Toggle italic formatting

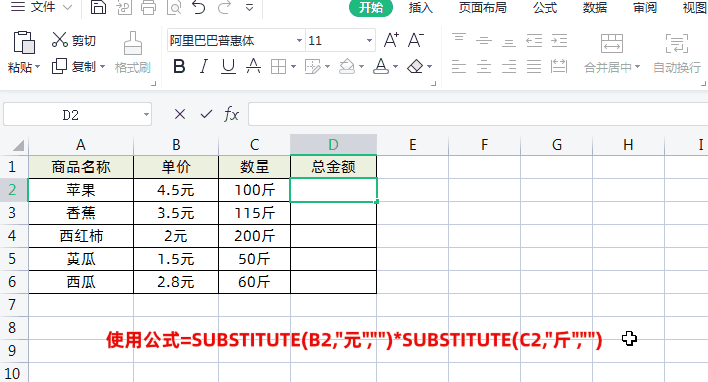point(204,67)
